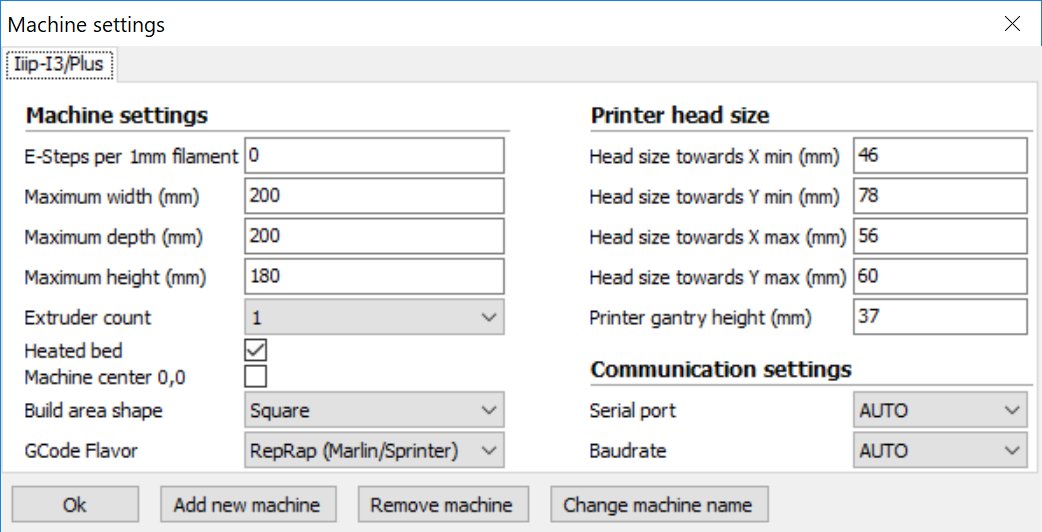The image size is (1042, 532).
Task: Click the Head size towards Y max (mm) label
Action: tap(718, 276)
